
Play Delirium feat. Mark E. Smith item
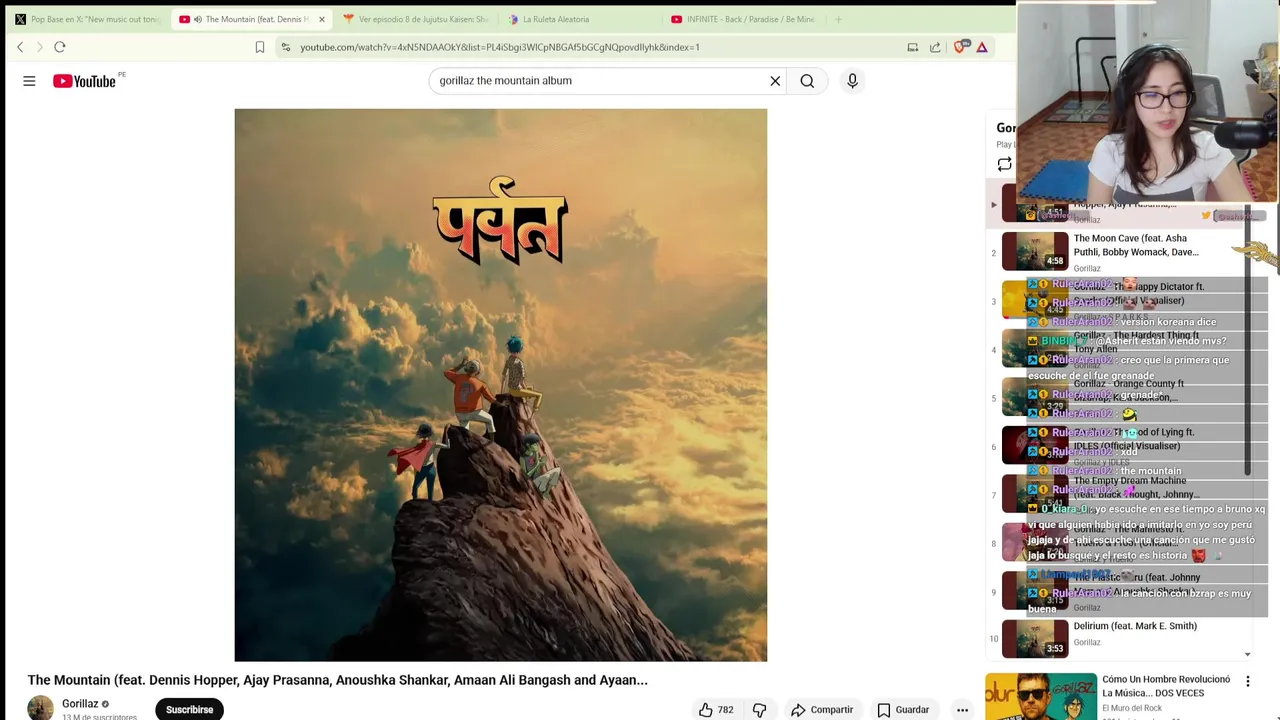(1120, 638)
